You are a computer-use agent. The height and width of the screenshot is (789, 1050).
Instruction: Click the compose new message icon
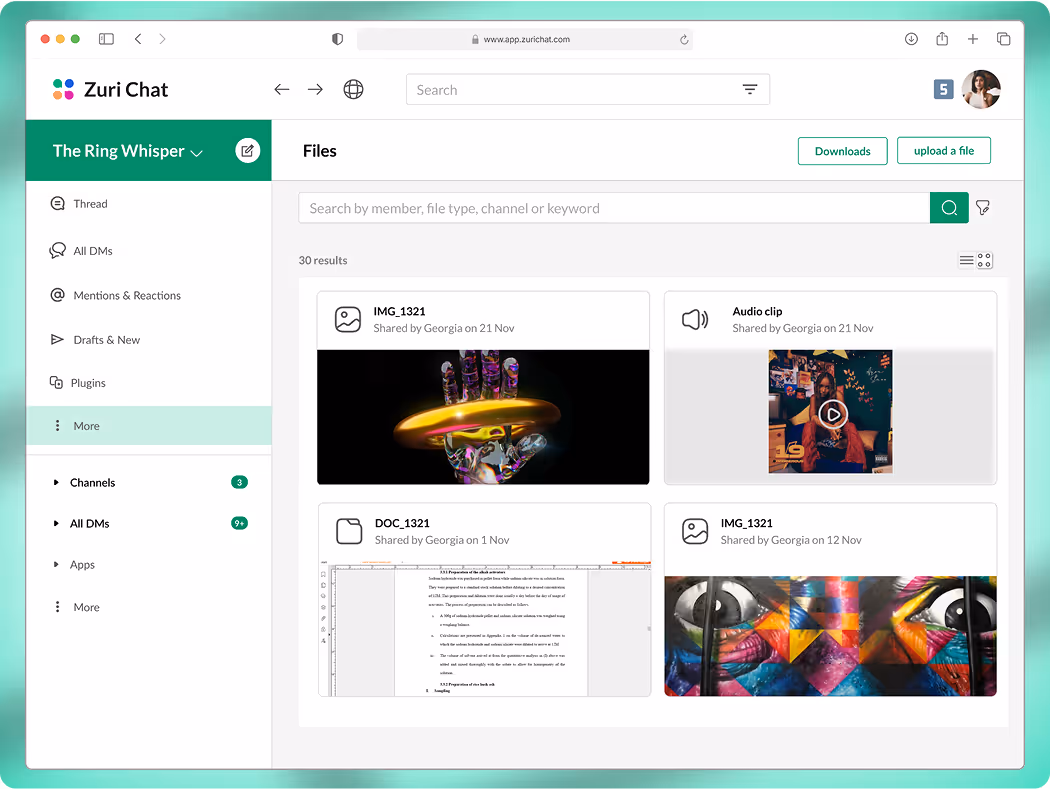pyautogui.click(x=247, y=151)
